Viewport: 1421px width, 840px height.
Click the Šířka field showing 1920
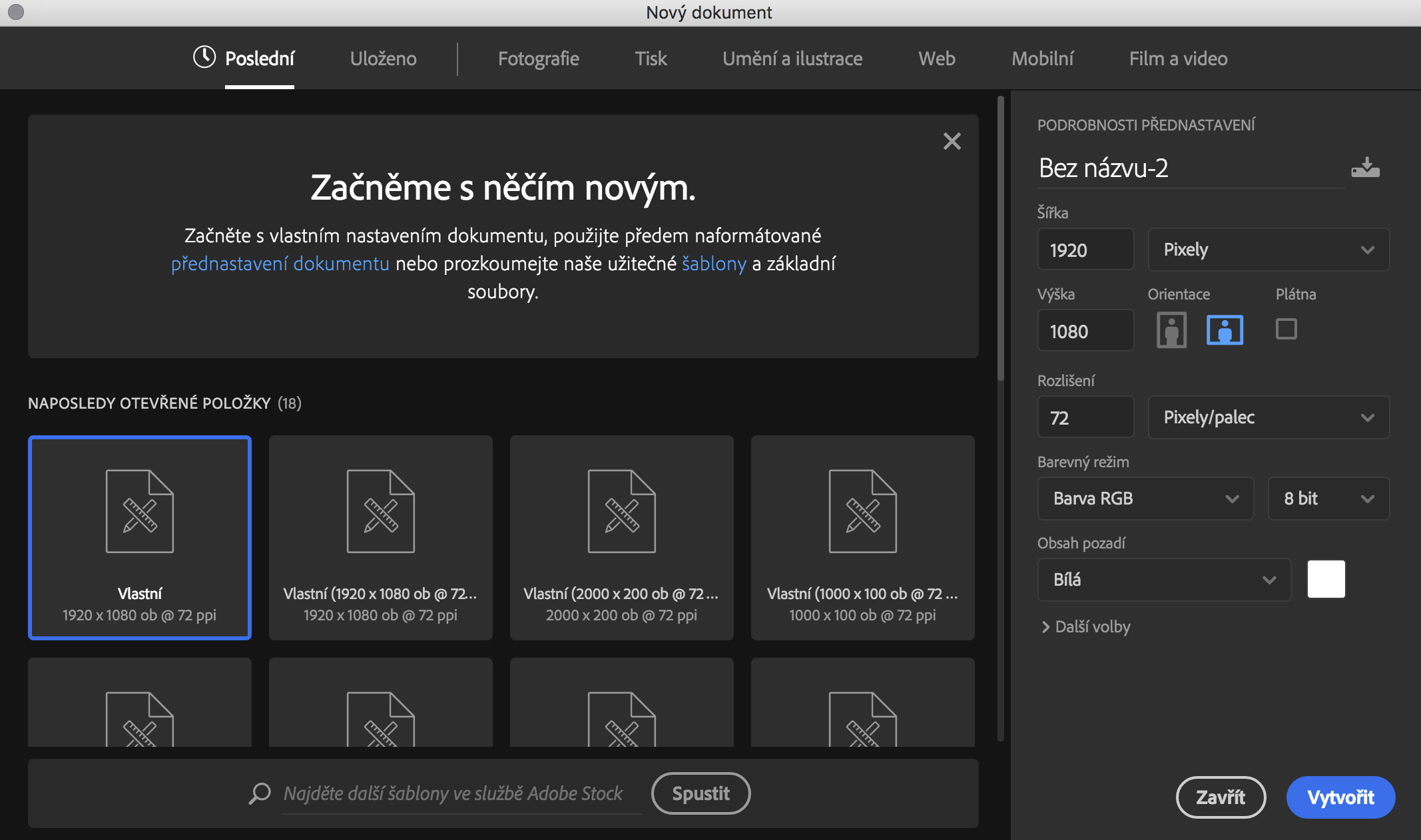click(x=1085, y=250)
